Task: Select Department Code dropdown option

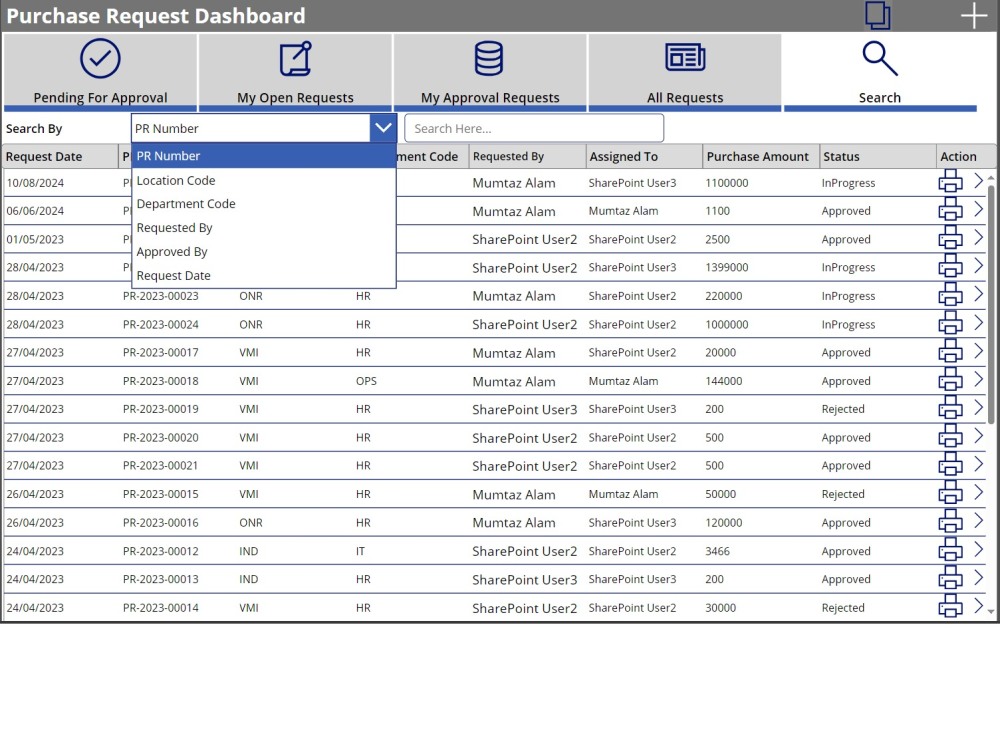Action: point(264,203)
